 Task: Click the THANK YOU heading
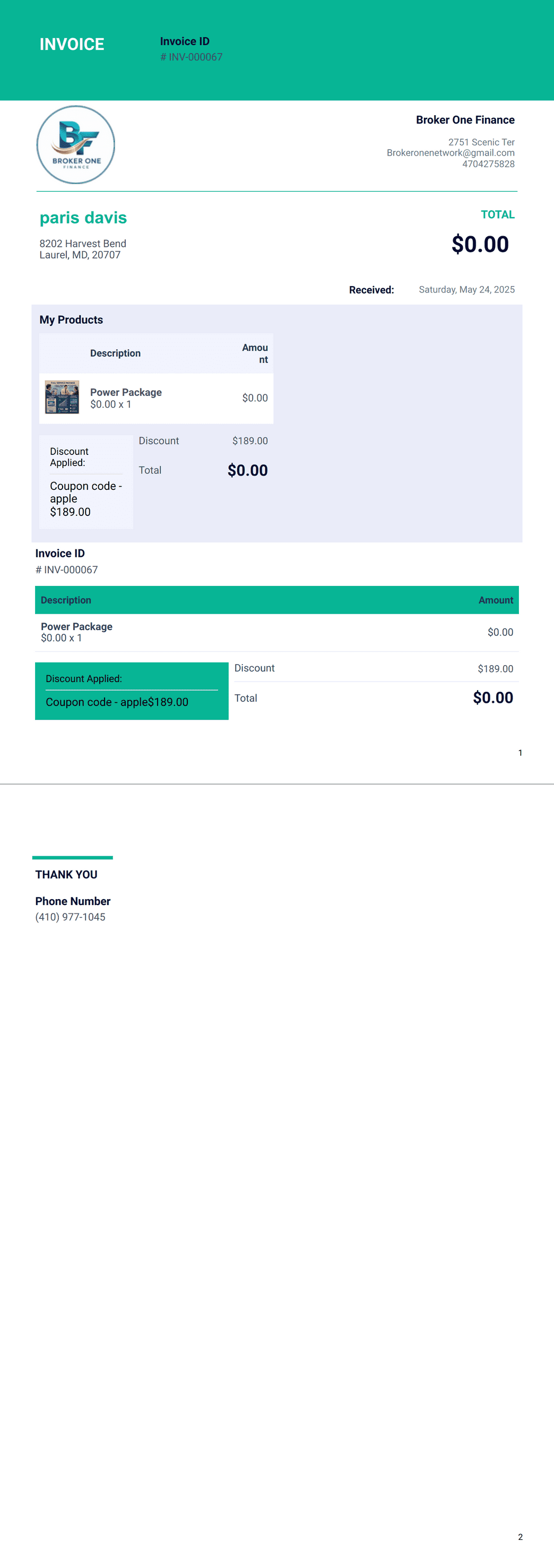point(66,875)
